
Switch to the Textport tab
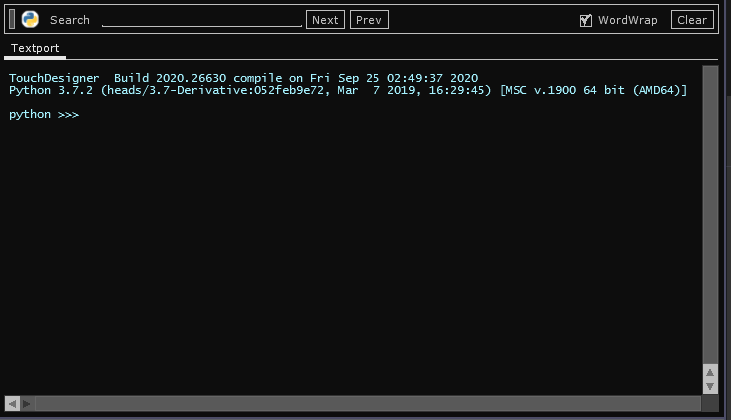[x=35, y=48]
